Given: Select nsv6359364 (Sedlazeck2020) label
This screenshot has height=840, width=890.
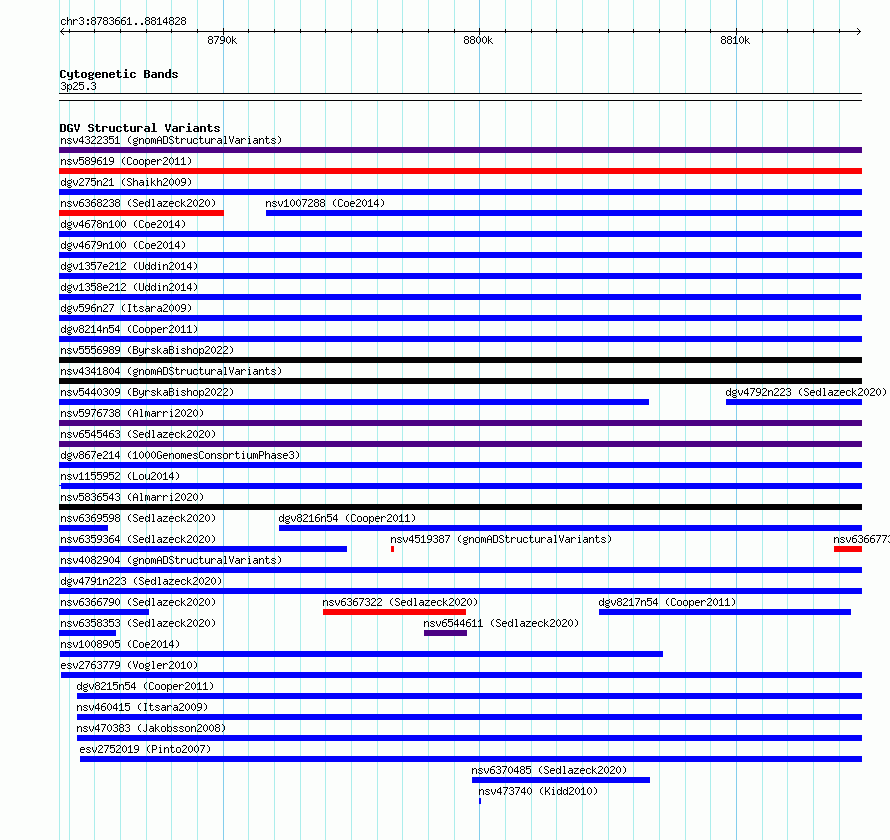Looking at the screenshot, I should click(138, 539).
